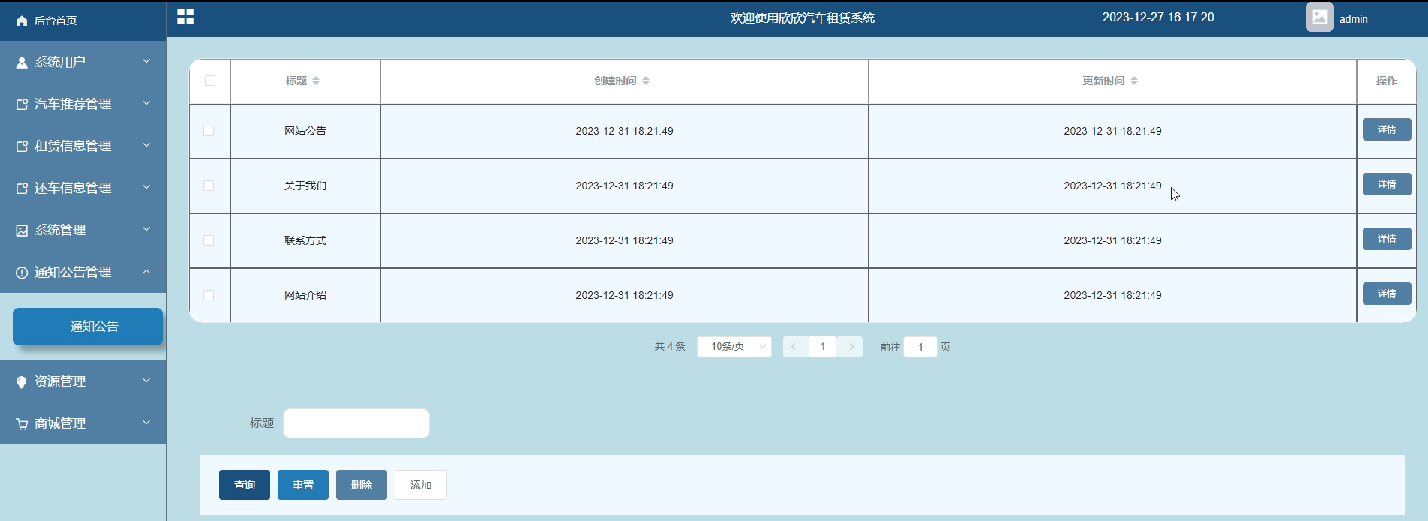Click the icon beside 汽车推荐管理

coord(22,104)
